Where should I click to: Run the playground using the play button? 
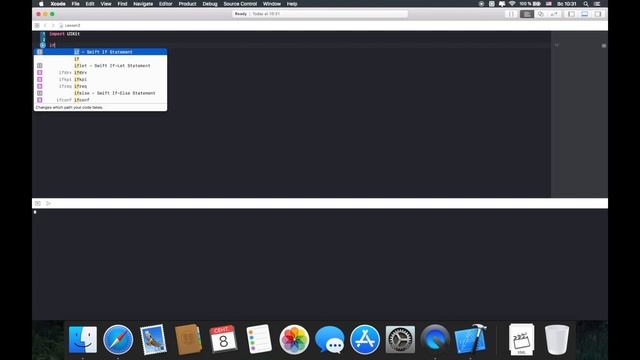coord(49,203)
